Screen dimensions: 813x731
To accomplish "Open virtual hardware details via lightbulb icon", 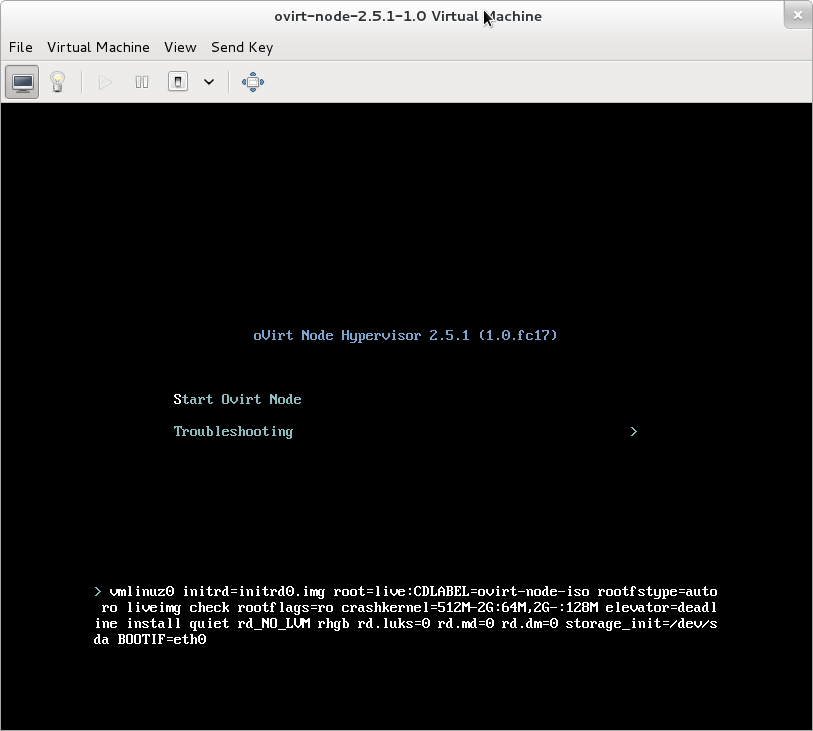I will pyautogui.click(x=58, y=82).
